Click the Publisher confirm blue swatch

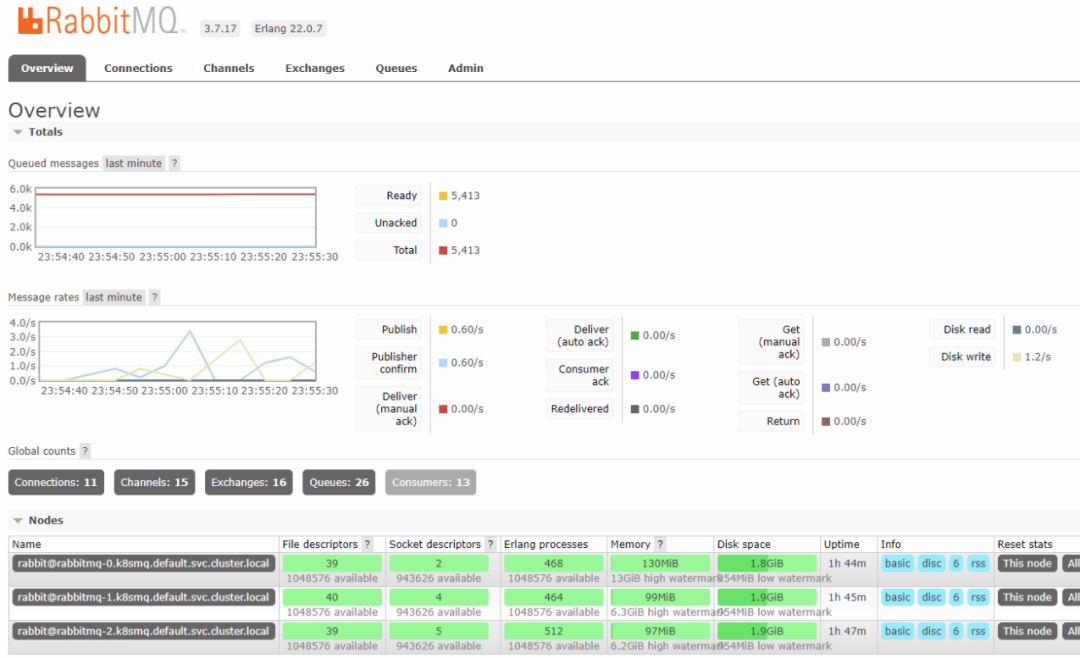click(443, 362)
